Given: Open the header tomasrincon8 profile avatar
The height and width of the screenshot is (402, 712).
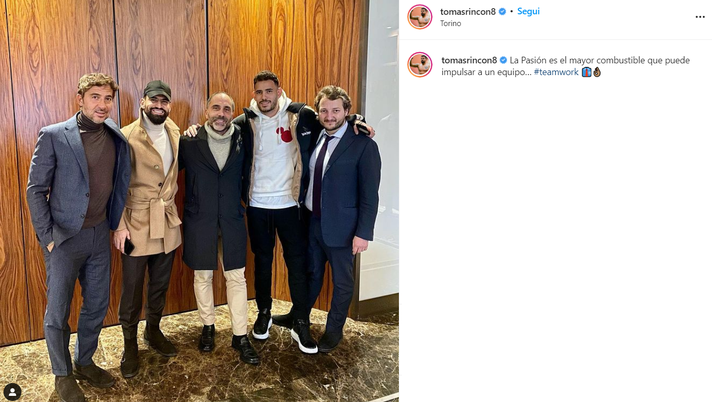Looking at the screenshot, I should coord(420,17).
